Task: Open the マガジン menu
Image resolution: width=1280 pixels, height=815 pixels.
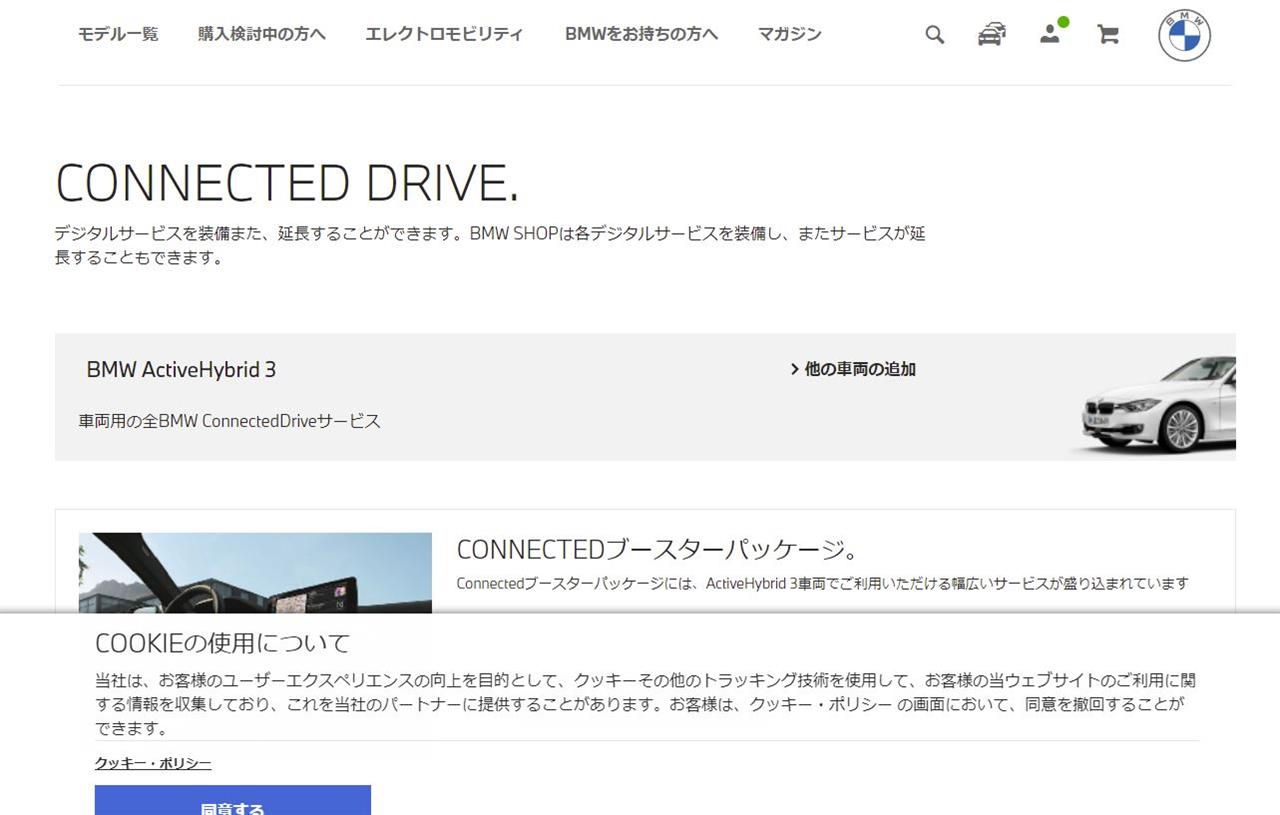Action: click(789, 34)
